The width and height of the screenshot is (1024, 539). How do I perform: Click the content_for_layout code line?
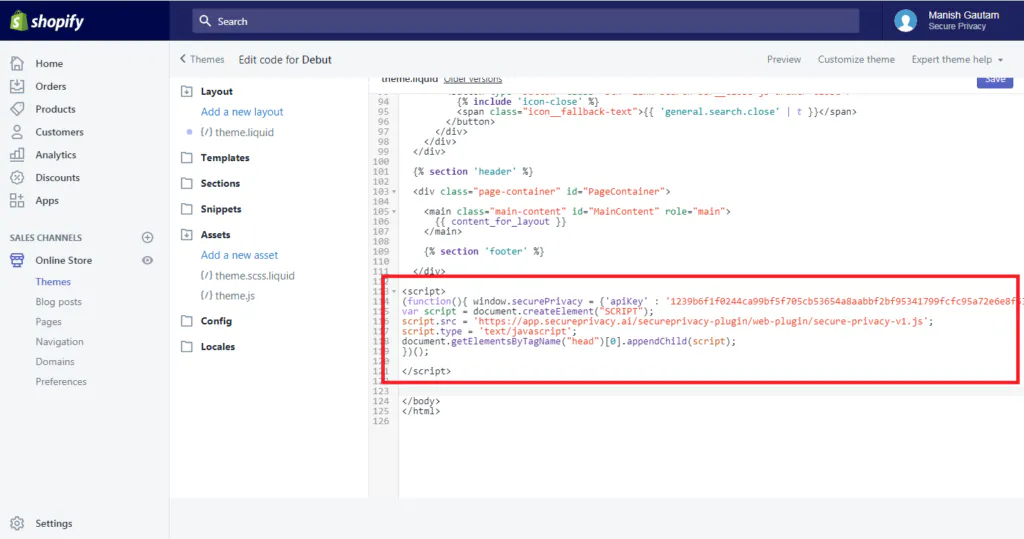pos(500,221)
